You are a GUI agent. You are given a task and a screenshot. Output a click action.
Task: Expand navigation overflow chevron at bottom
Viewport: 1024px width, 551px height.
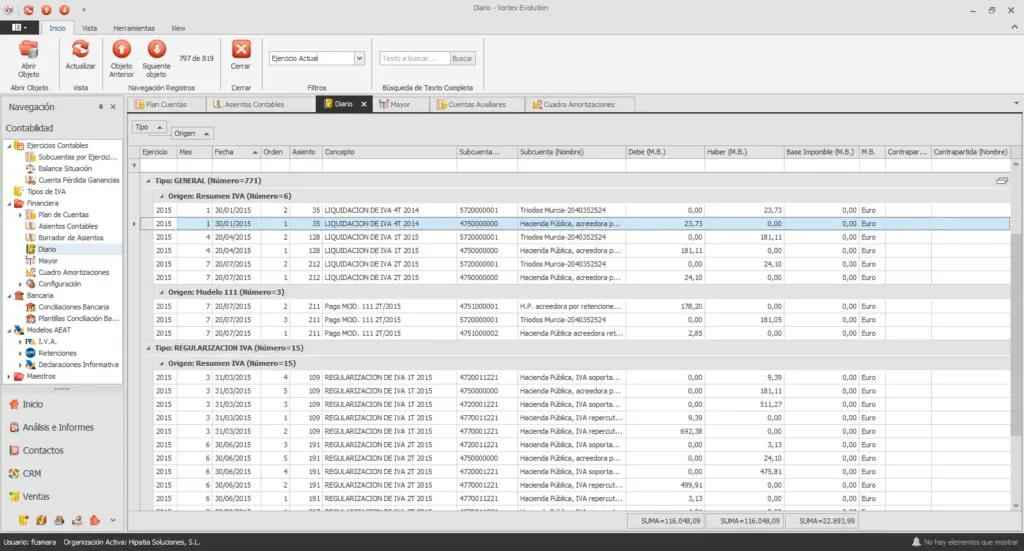click(113, 520)
